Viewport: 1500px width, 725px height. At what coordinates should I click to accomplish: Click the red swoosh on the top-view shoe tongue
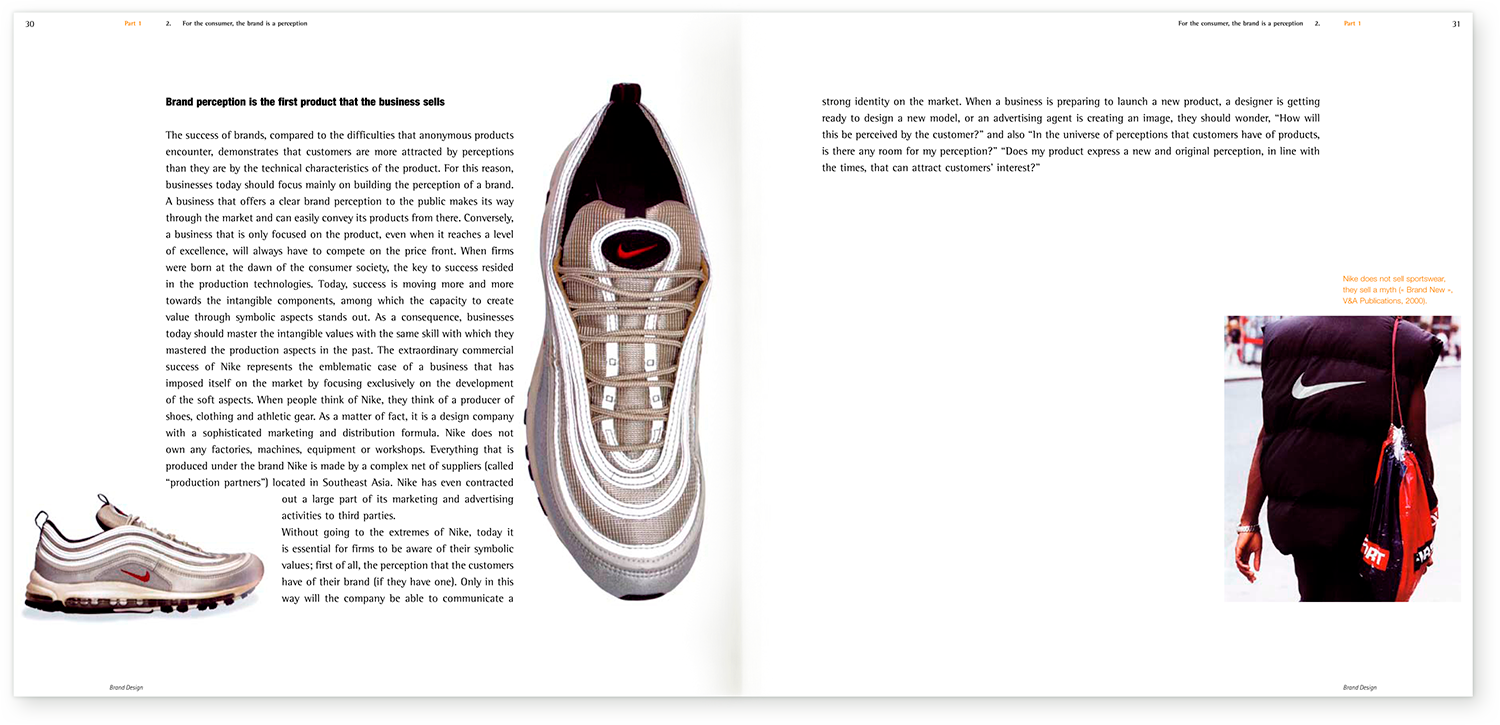click(x=638, y=250)
